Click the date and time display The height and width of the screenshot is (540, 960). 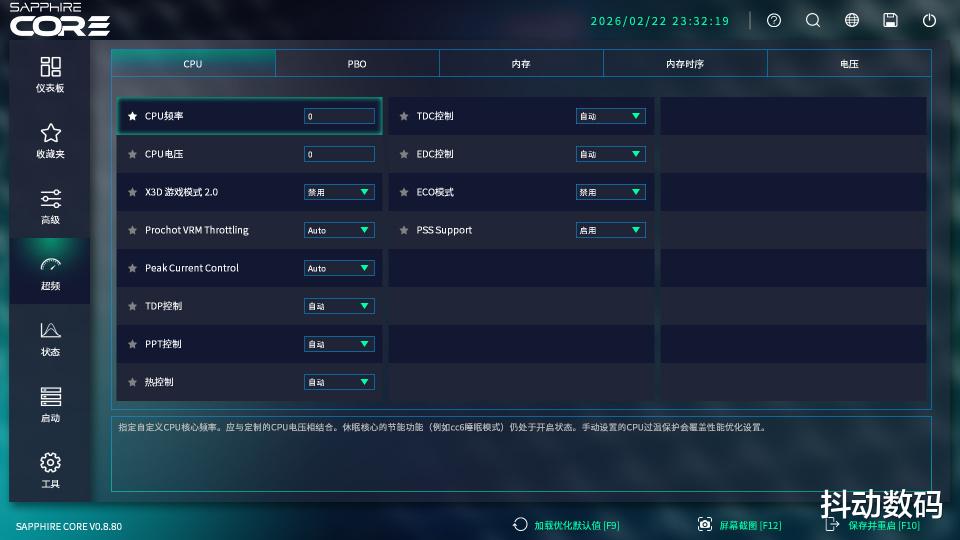point(660,21)
